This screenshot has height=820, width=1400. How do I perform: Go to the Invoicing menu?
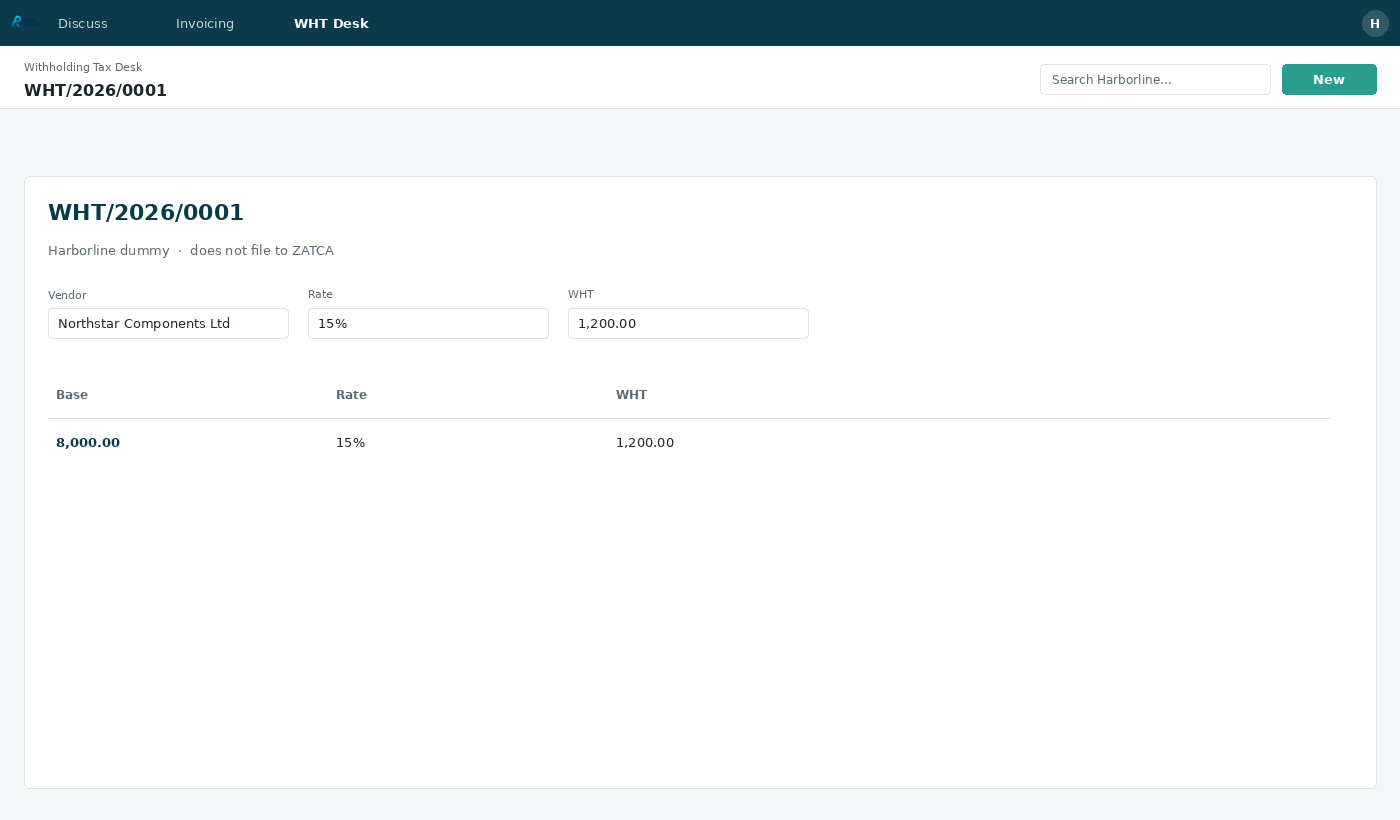pyautogui.click(x=205, y=23)
